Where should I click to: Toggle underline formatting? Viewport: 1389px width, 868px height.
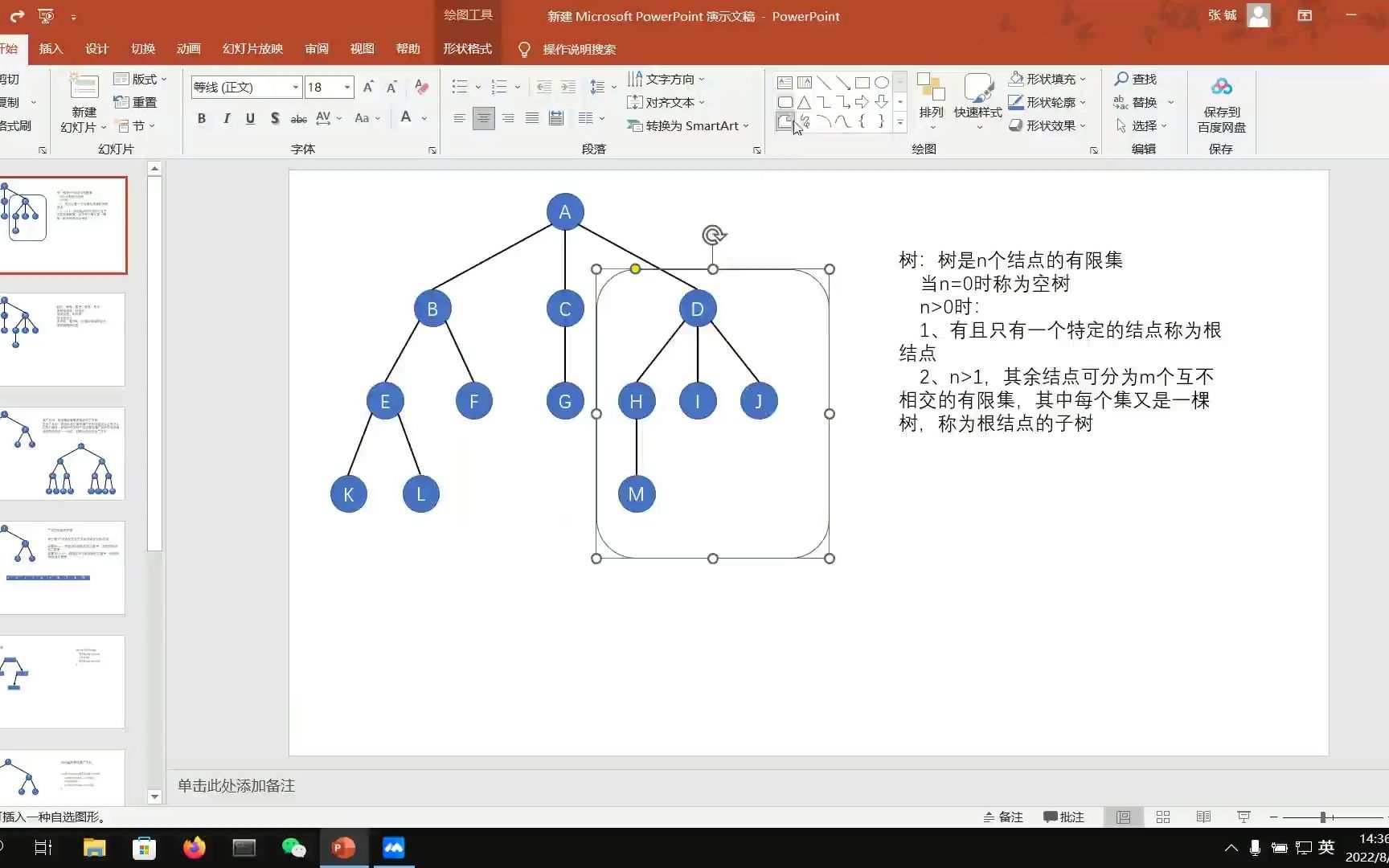250,117
